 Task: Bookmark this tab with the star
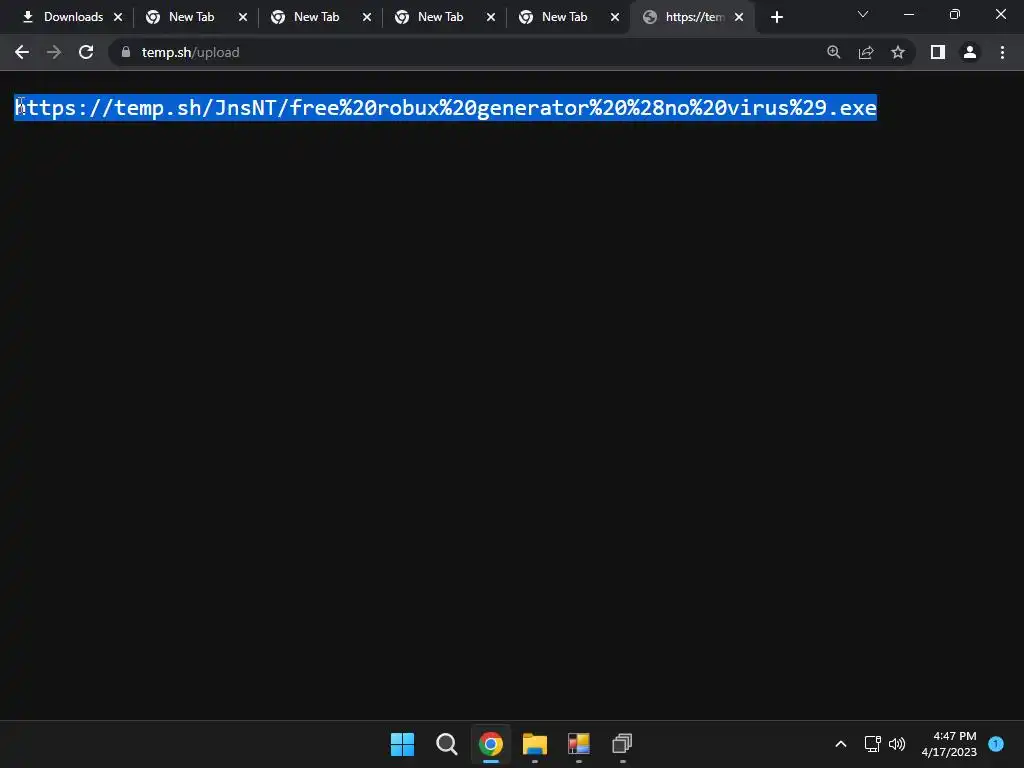898,52
